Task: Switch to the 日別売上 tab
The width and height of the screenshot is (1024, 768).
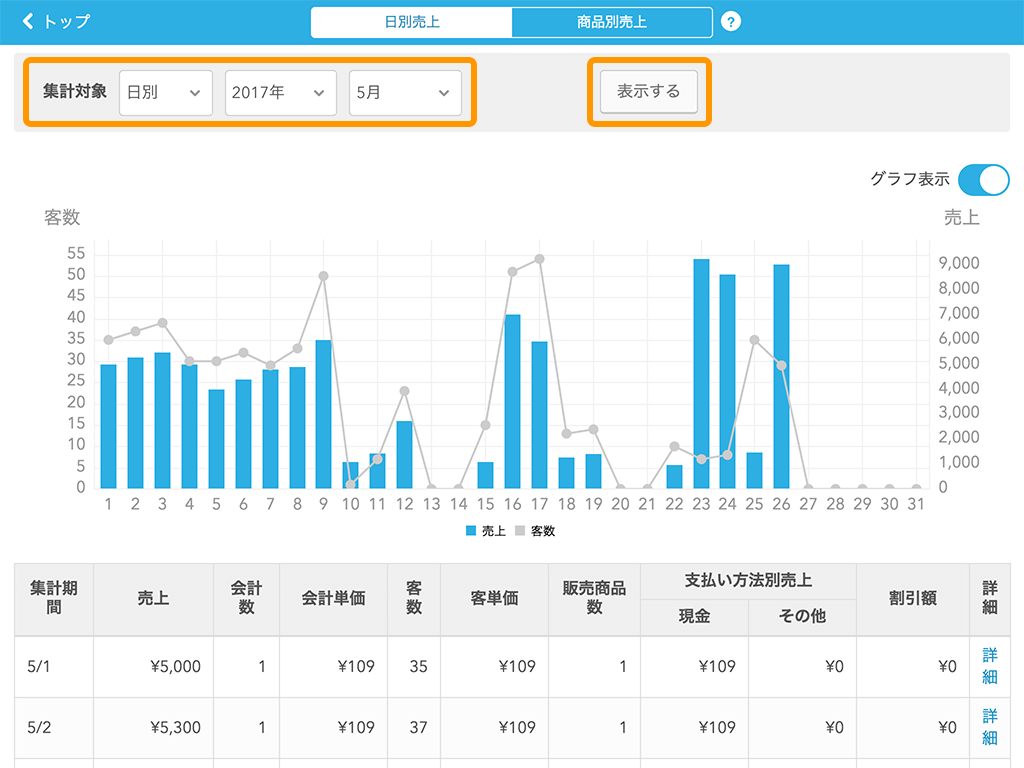Action: (411, 22)
